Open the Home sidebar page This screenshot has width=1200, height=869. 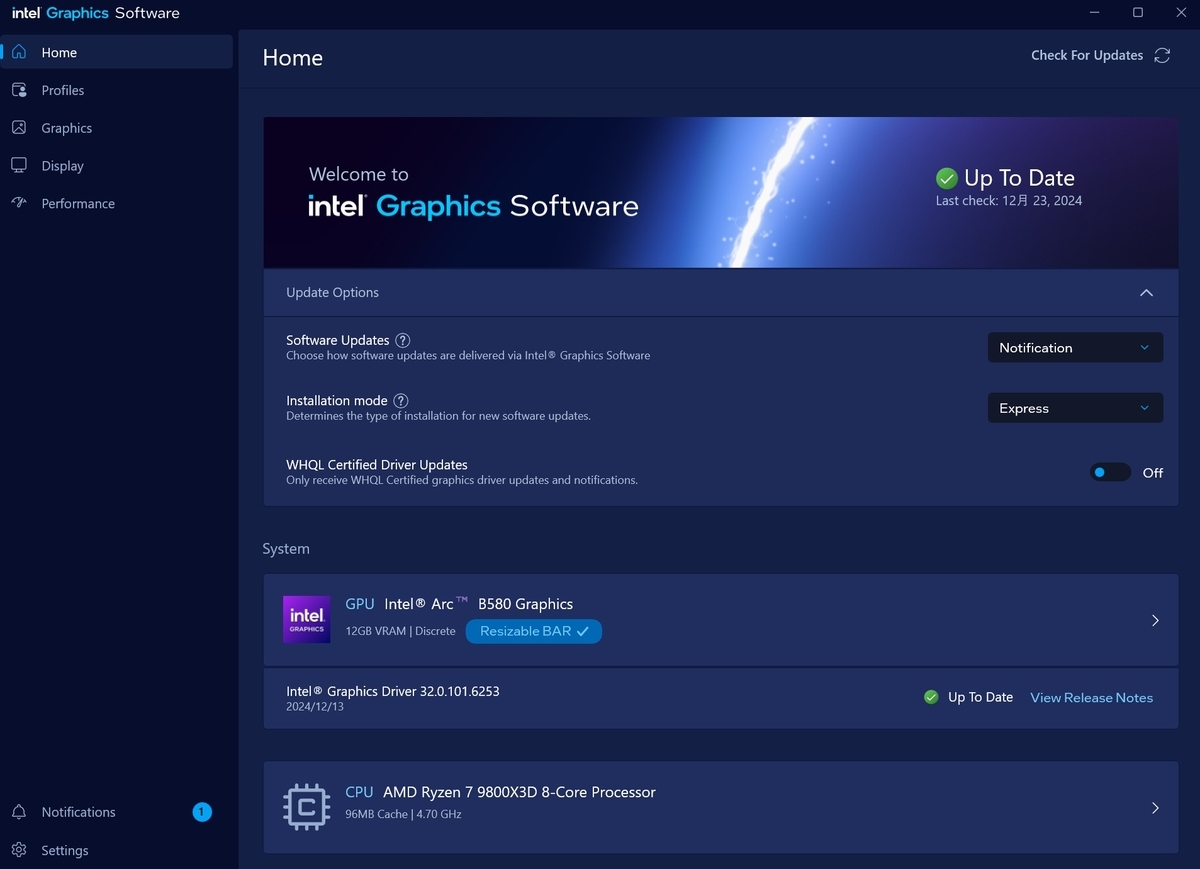(x=117, y=52)
